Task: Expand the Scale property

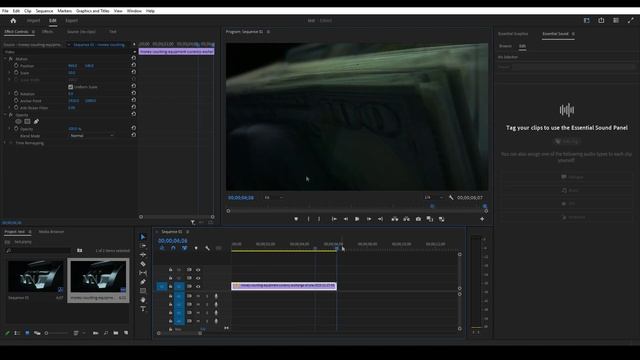Action: tap(10, 73)
